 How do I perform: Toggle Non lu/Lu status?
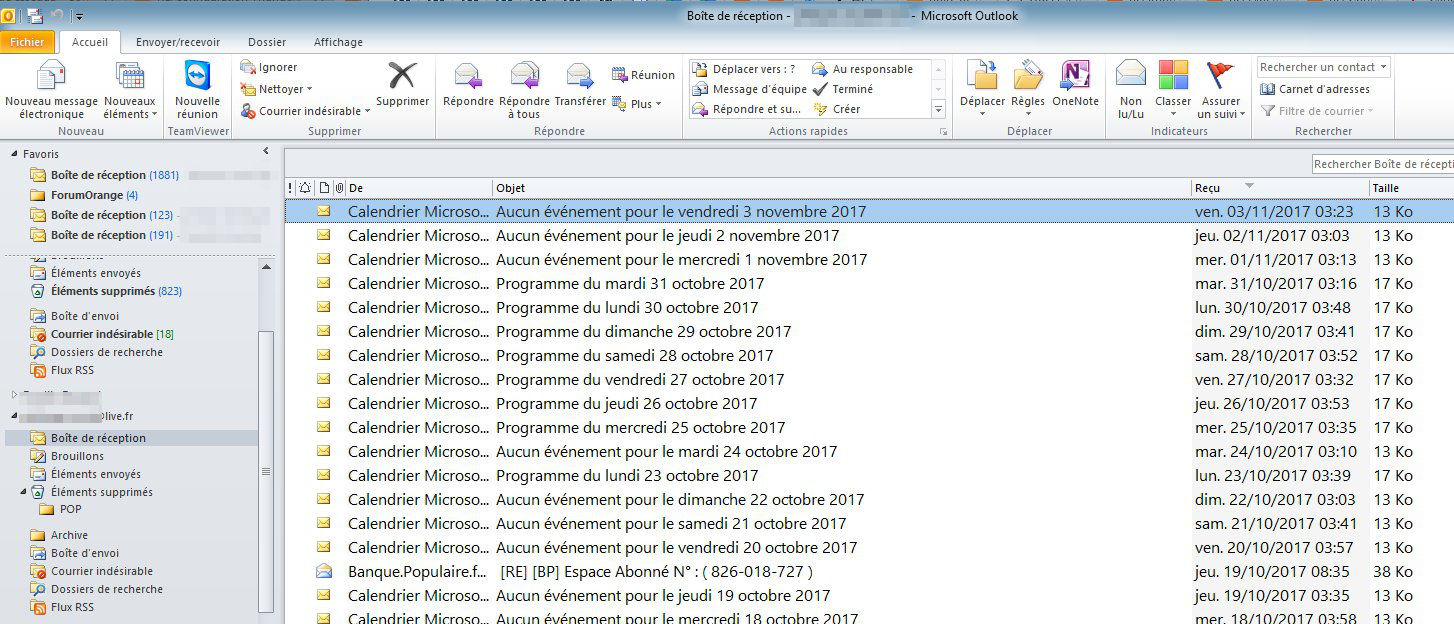click(x=1131, y=91)
